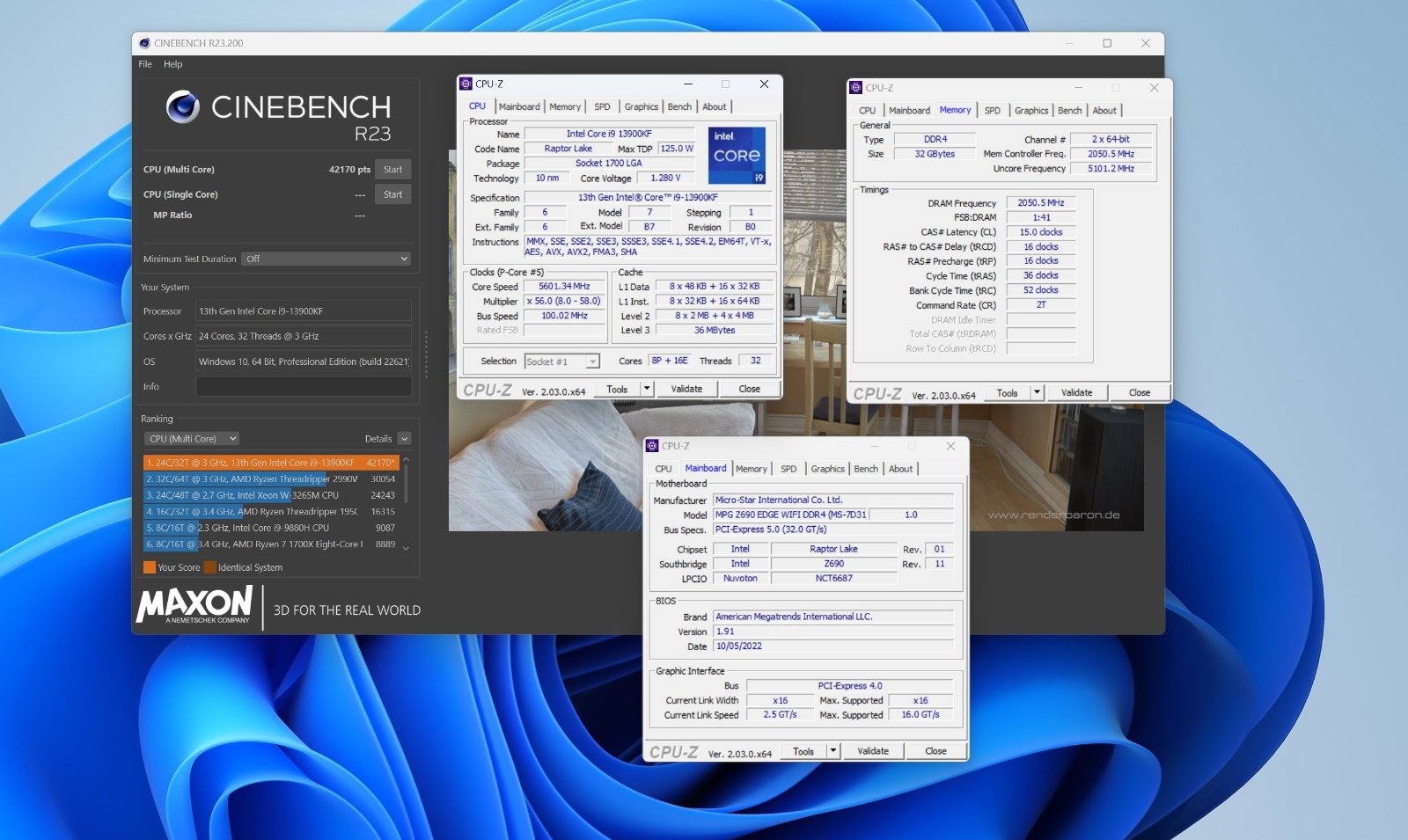Select ranking row Intel Xeon W-3265M CPU
Screen dimensions: 1408x840
[271, 495]
